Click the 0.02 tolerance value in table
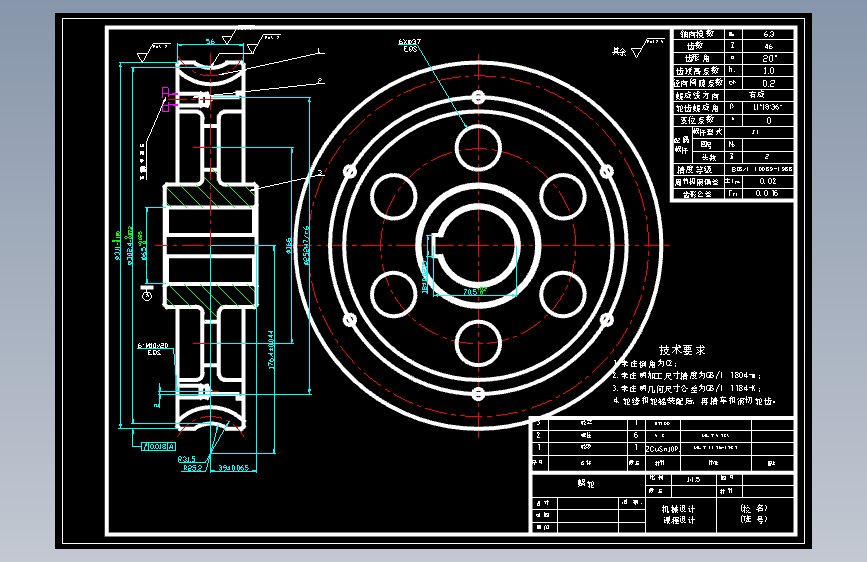The width and height of the screenshot is (867, 562). [x=767, y=181]
